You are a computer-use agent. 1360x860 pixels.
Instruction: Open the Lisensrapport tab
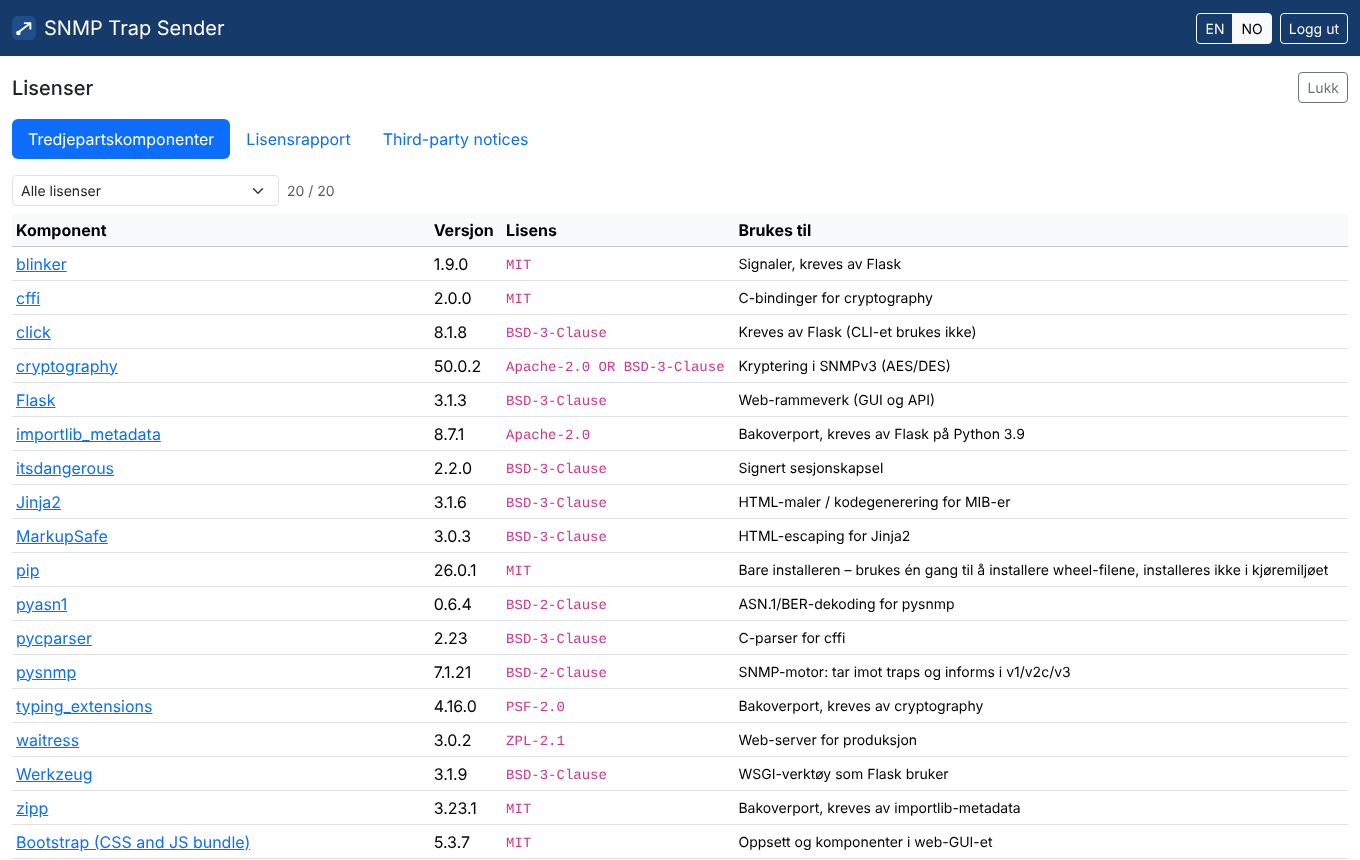click(x=298, y=139)
